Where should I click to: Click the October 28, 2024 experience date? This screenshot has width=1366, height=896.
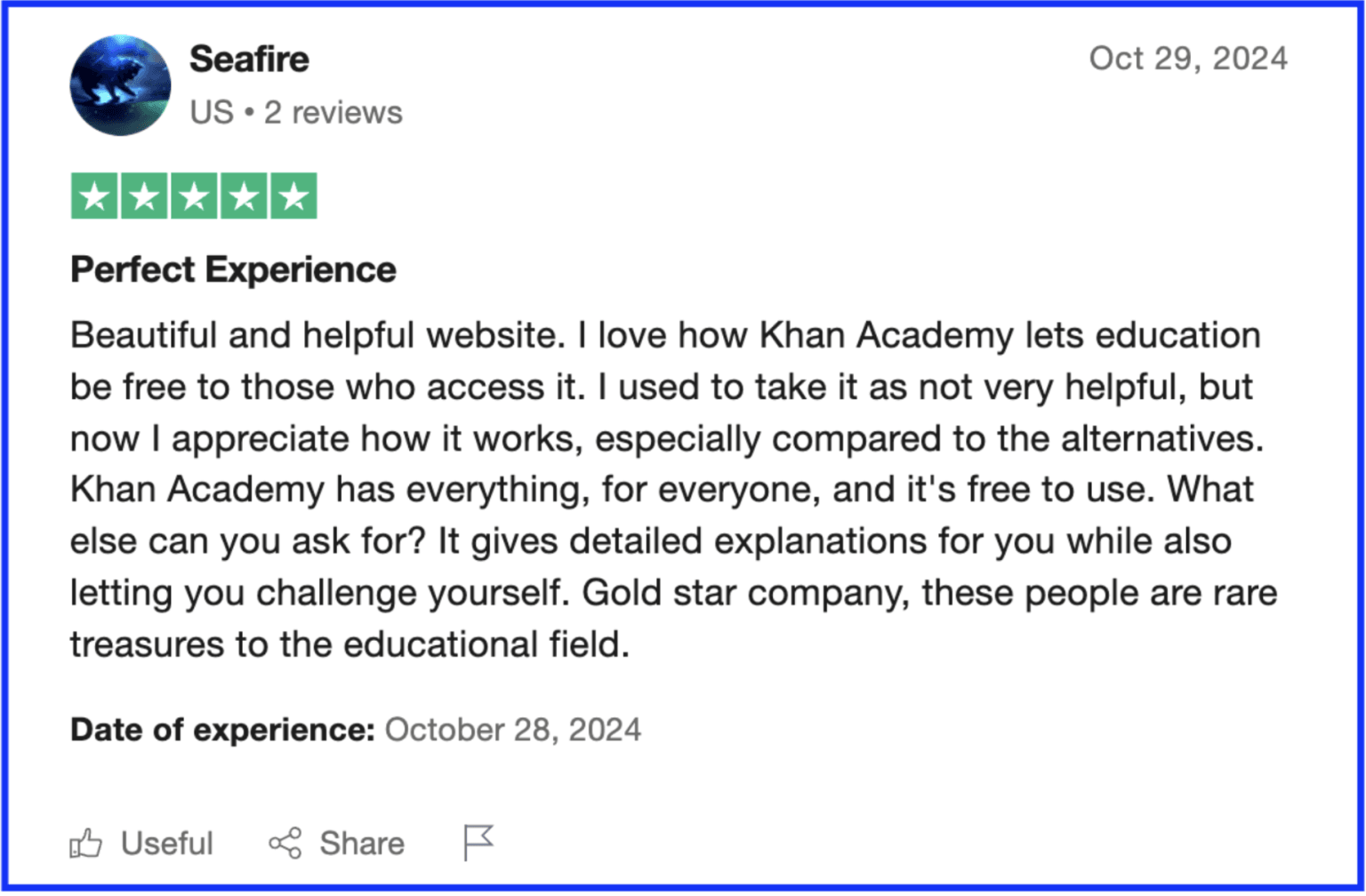[512, 729]
